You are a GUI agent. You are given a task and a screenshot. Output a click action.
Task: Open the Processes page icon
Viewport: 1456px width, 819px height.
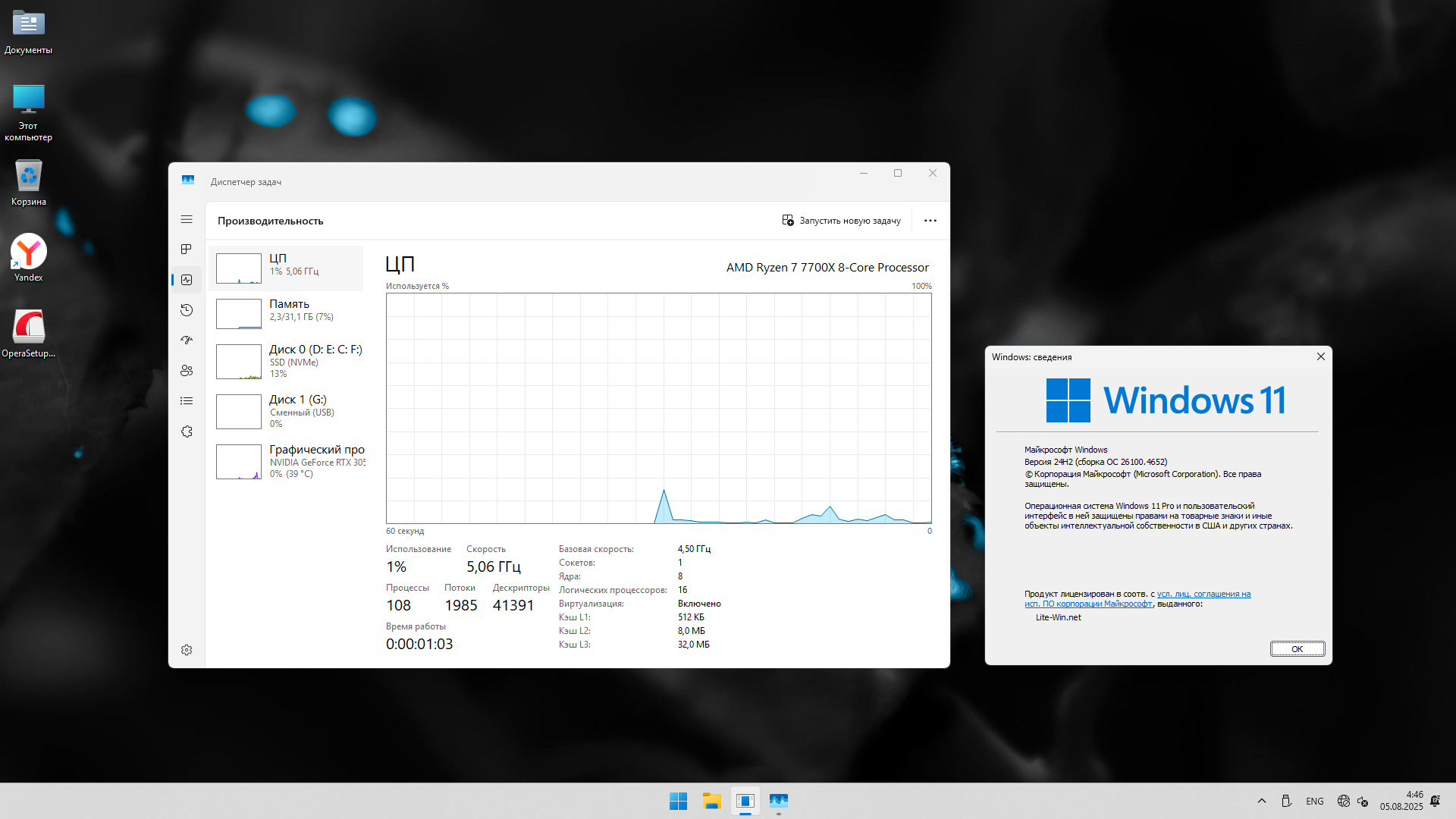point(187,249)
